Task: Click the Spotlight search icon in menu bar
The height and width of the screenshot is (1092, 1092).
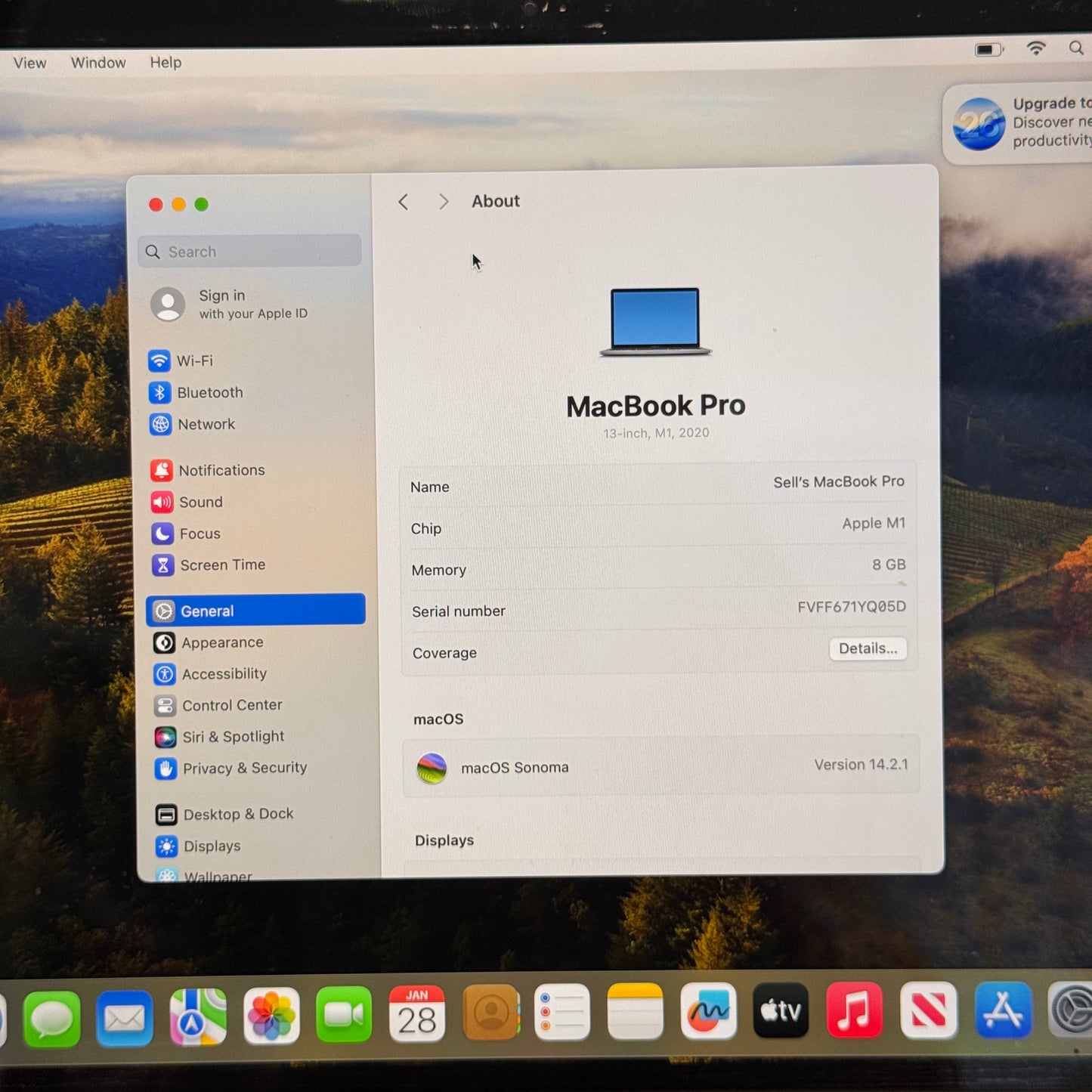Action: tap(1076, 48)
